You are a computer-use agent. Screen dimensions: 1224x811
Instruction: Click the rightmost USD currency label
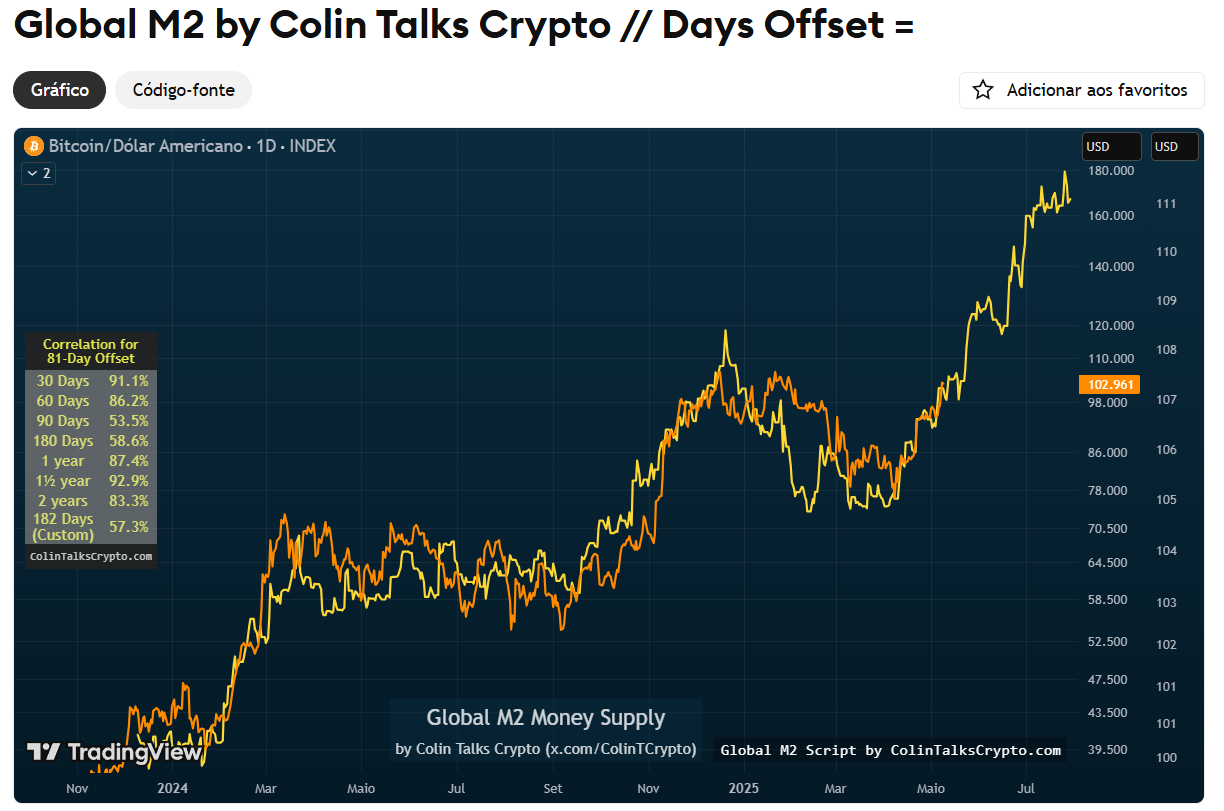pyautogui.click(x=1174, y=146)
